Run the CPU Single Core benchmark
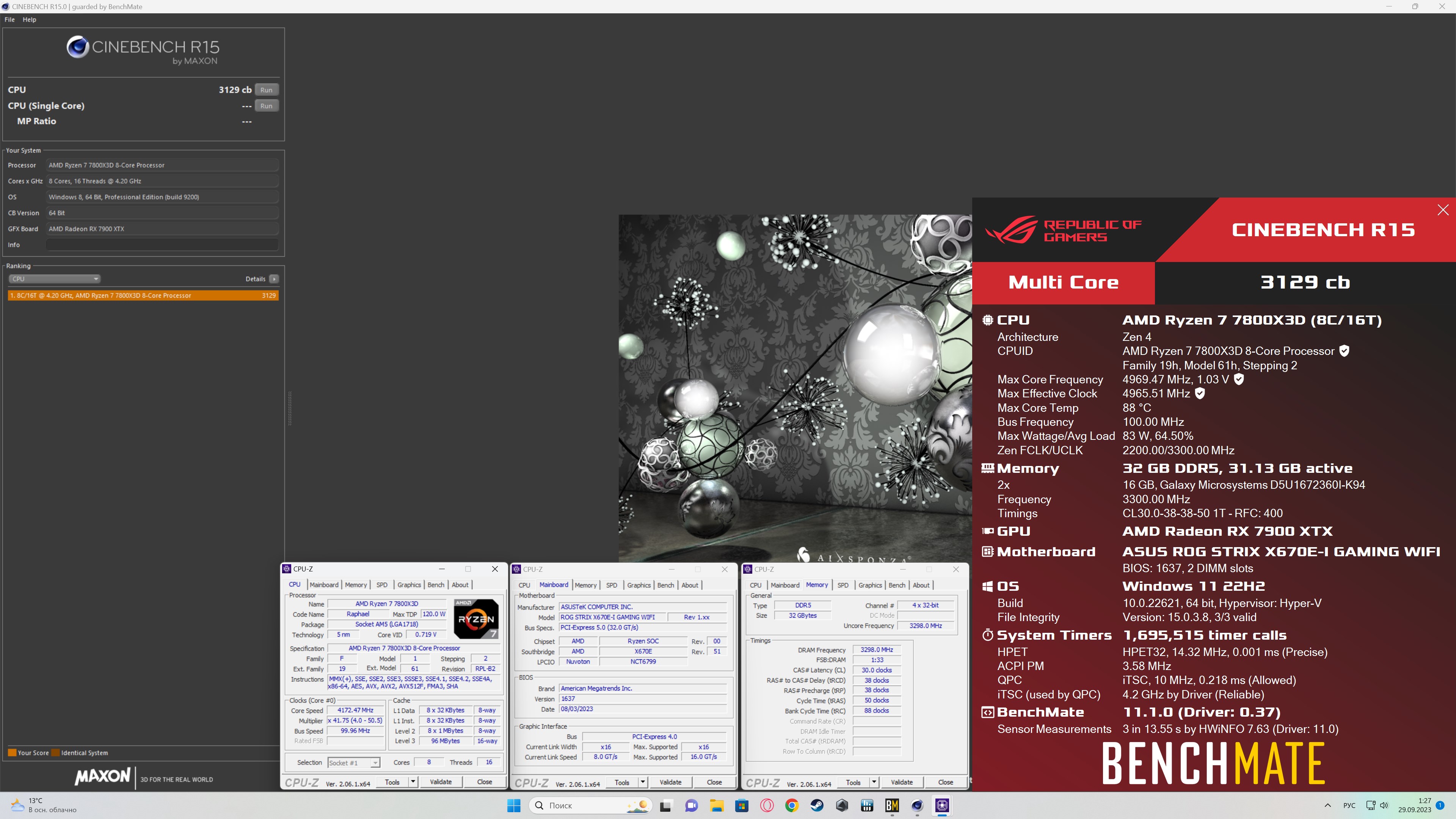Viewport: 1456px width, 819px height. 266,106
